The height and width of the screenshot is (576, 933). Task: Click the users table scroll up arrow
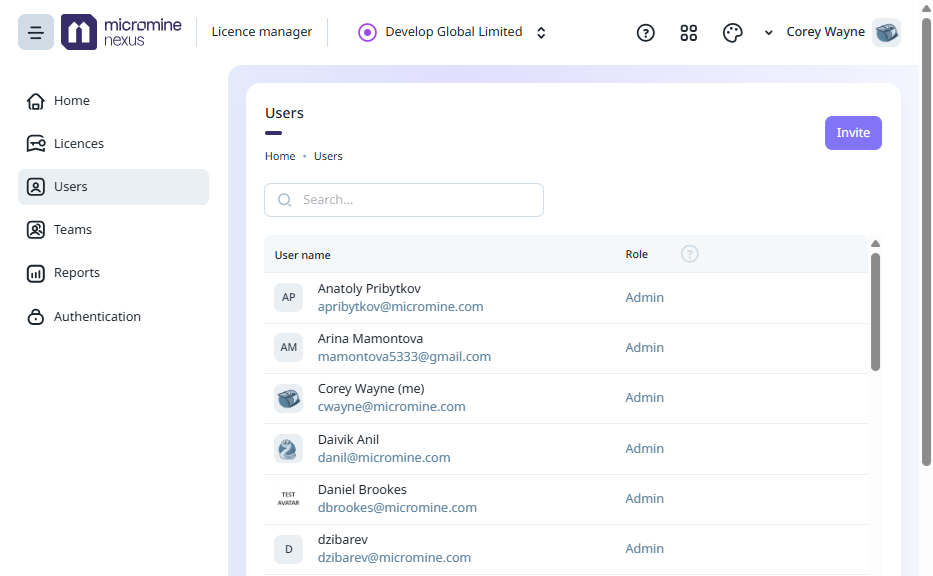pyautogui.click(x=875, y=243)
